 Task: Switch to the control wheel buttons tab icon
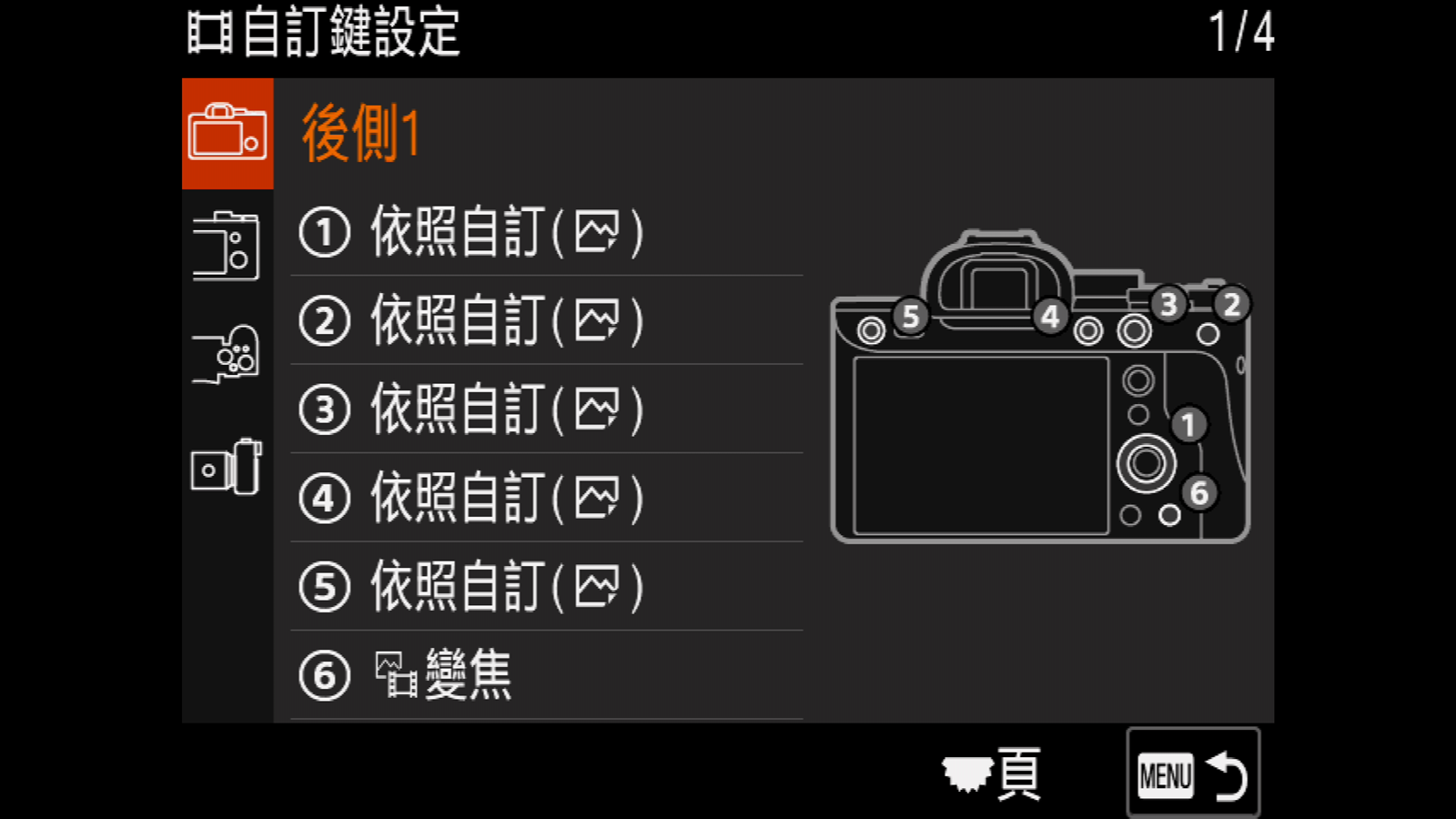[x=227, y=354]
